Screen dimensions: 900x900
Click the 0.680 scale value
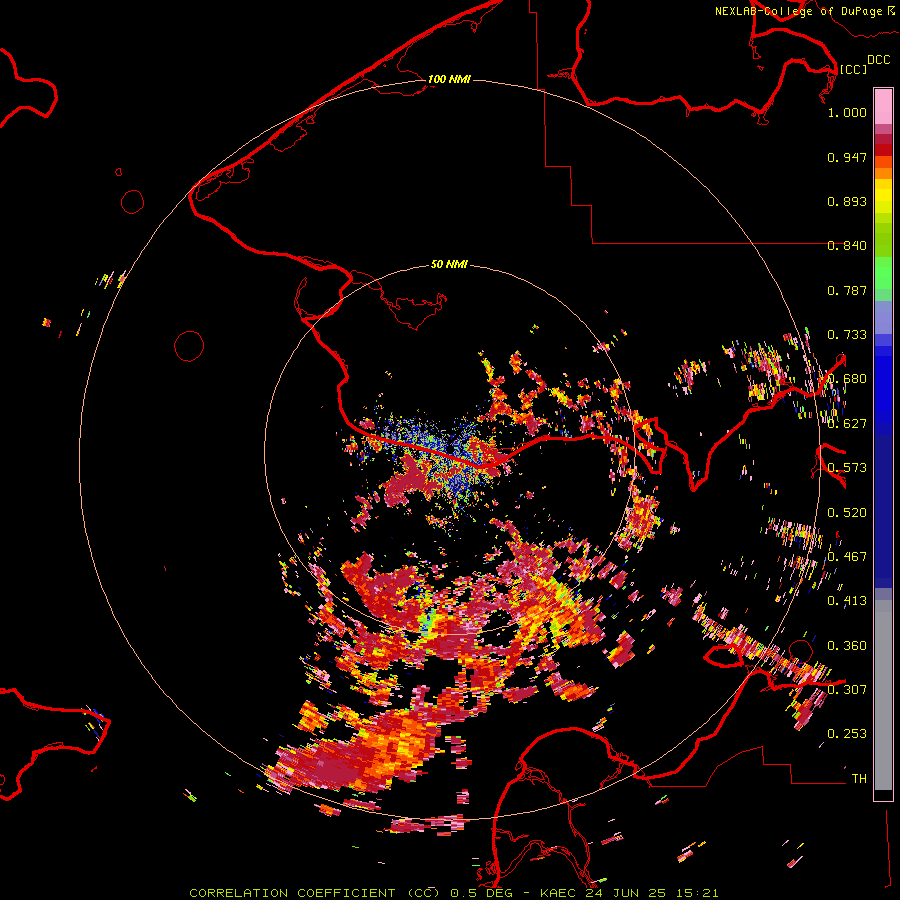pyautogui.click(x=847, y=379)
